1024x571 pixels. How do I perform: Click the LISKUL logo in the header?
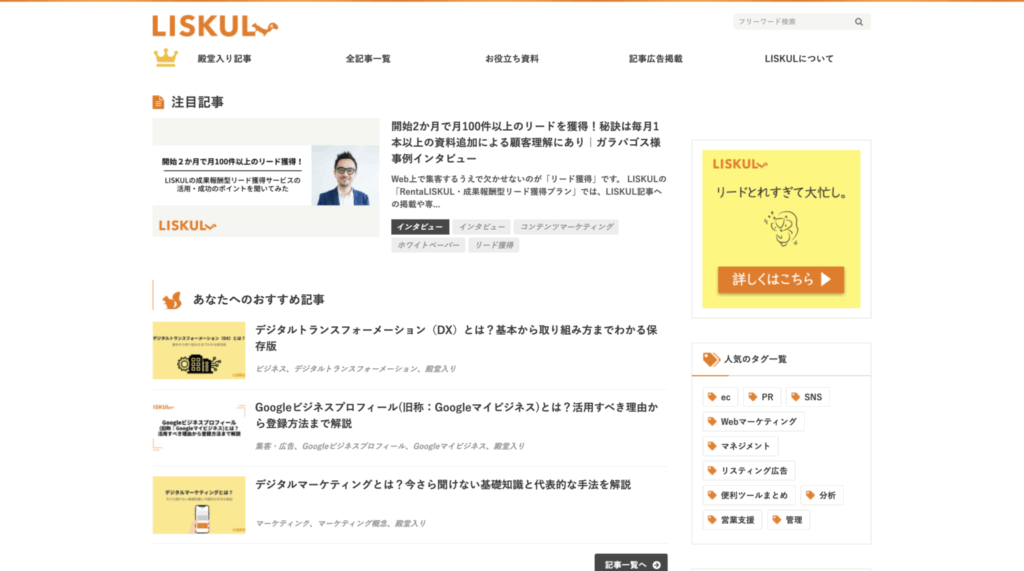pyautogui.click(x=215, y=26)
